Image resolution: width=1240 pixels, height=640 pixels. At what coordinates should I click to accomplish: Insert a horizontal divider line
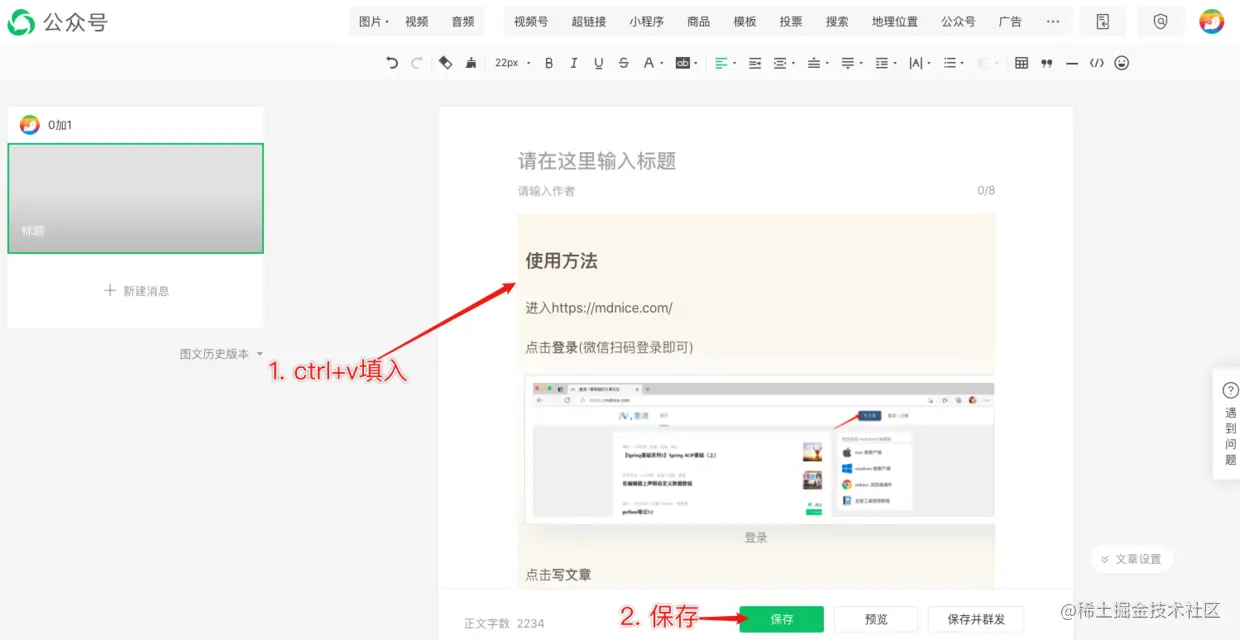1072,62
